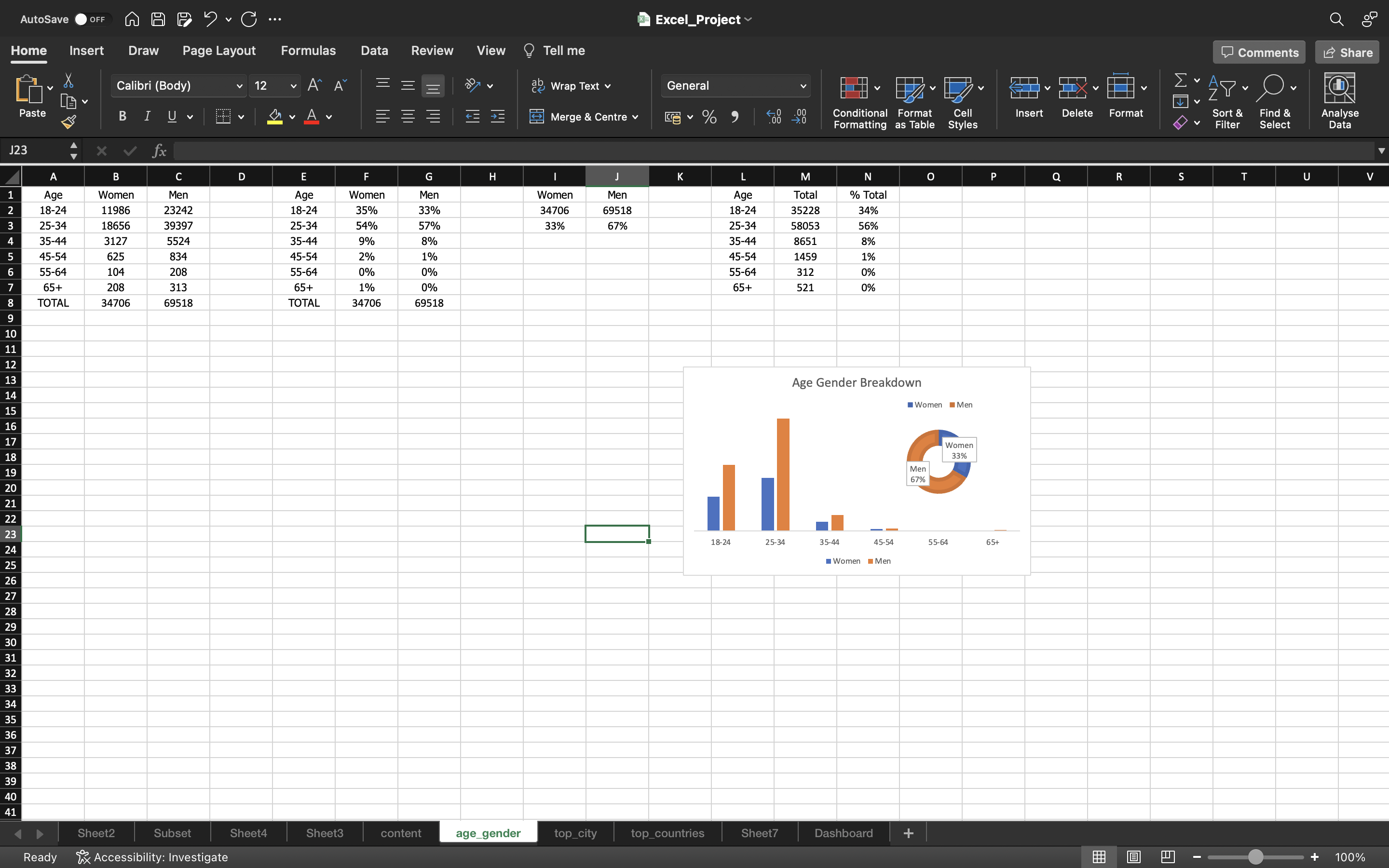1389x868 pixels.
Task: Open Analyse Data tool
Action: pyautogui.click(x=1340, y=100)
